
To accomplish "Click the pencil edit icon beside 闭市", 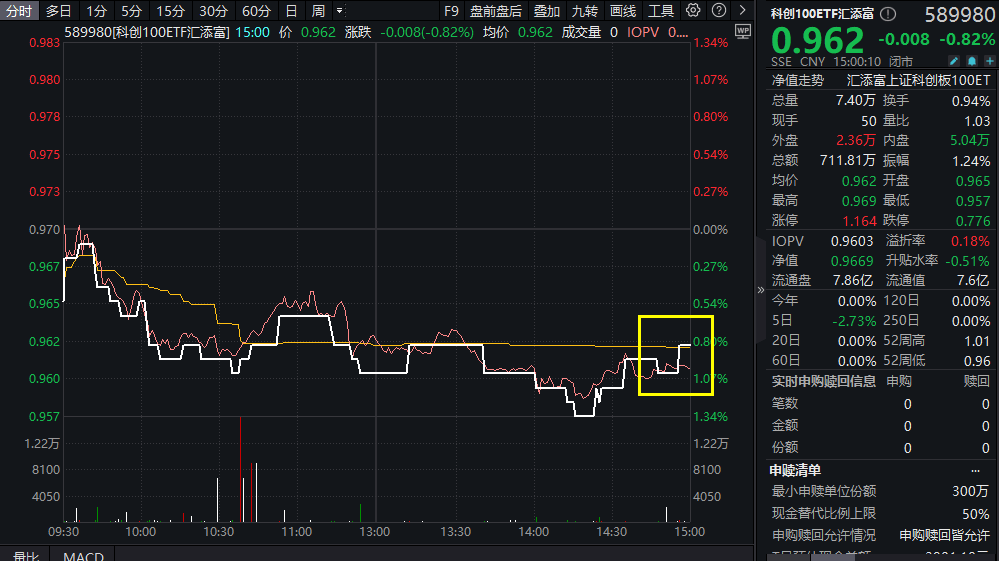I will point(955,61).
